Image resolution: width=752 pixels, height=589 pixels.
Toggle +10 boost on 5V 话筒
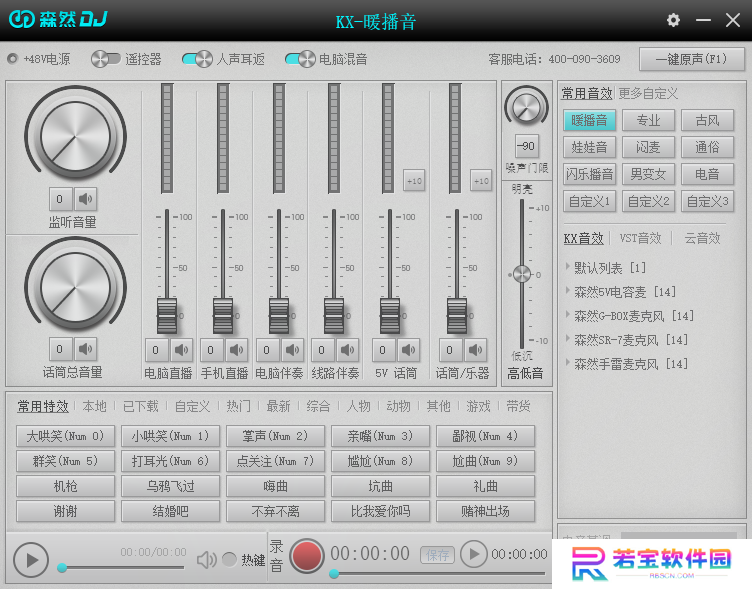pyautogui.click(x=414, y=181)
